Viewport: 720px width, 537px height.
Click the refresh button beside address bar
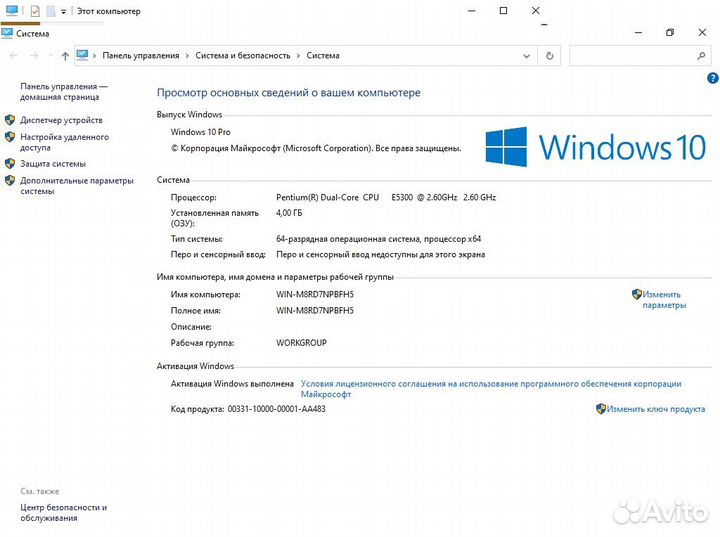(550, 56)
